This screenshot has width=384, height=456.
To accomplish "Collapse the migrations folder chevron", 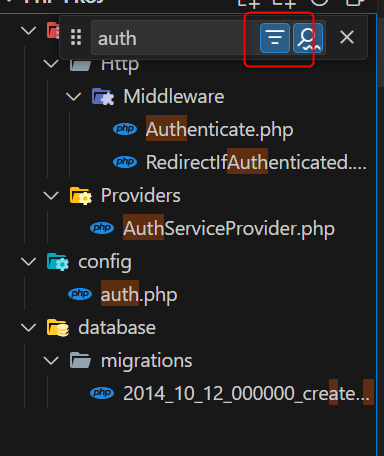I will point(51,360).
